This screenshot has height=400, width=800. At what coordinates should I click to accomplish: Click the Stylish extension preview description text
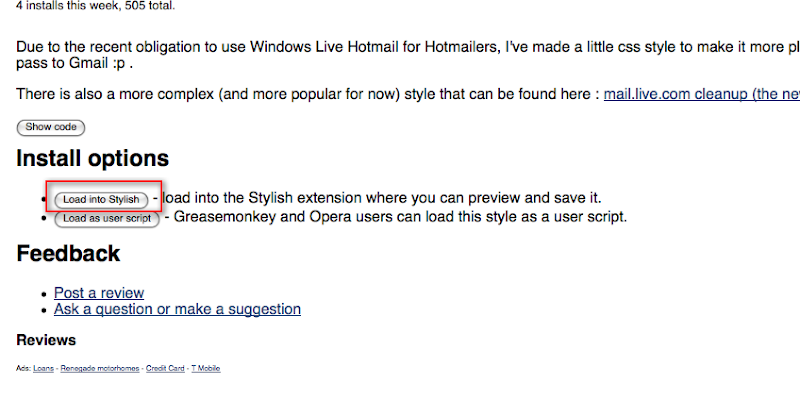(378, 197)
